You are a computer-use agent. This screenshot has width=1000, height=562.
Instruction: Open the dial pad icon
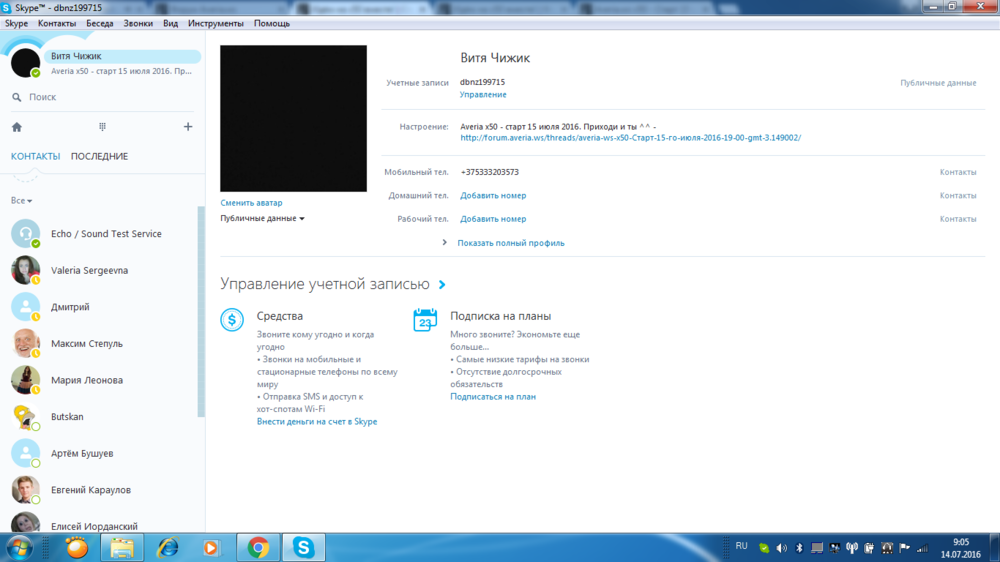coord(102,127)
